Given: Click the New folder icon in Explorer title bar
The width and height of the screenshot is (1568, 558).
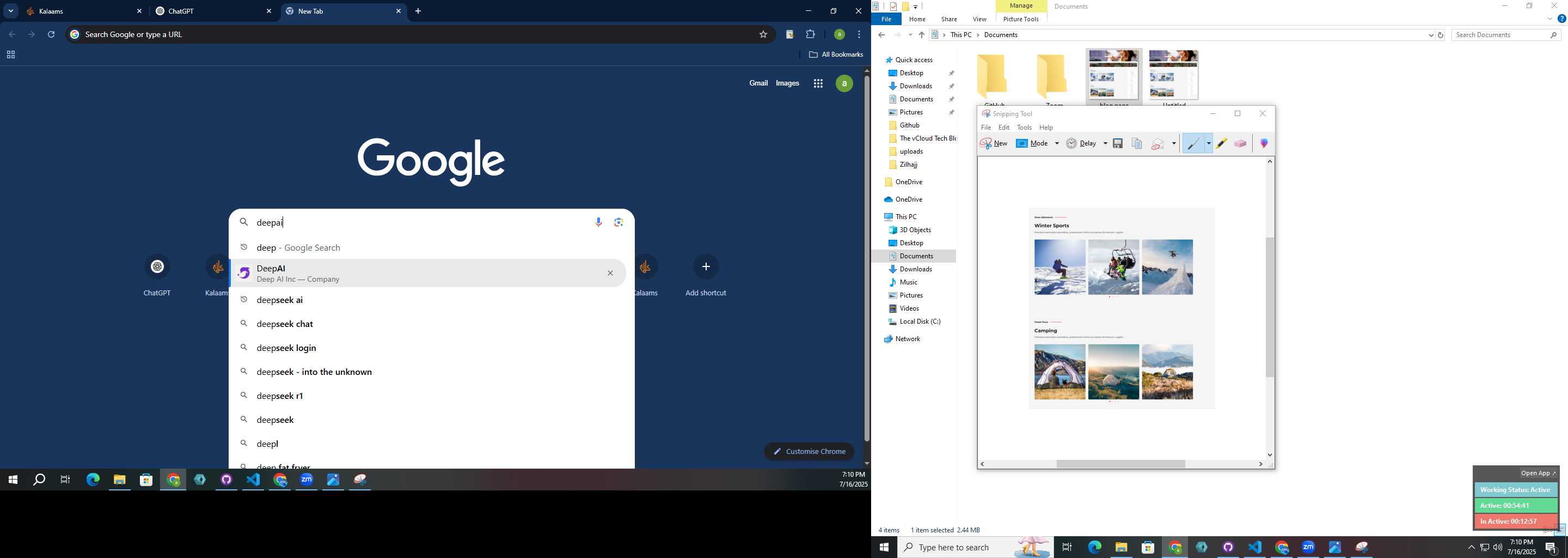Looking at the screenshot, I should pos(905,7).
